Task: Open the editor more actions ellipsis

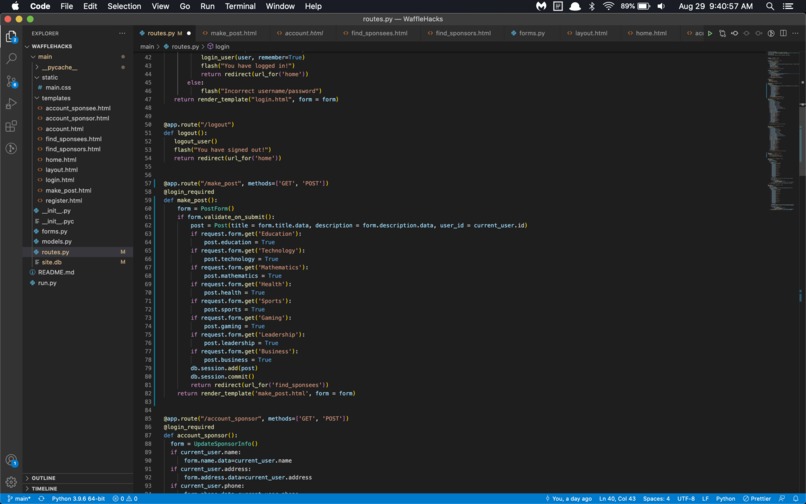Action: pos(795,33)
